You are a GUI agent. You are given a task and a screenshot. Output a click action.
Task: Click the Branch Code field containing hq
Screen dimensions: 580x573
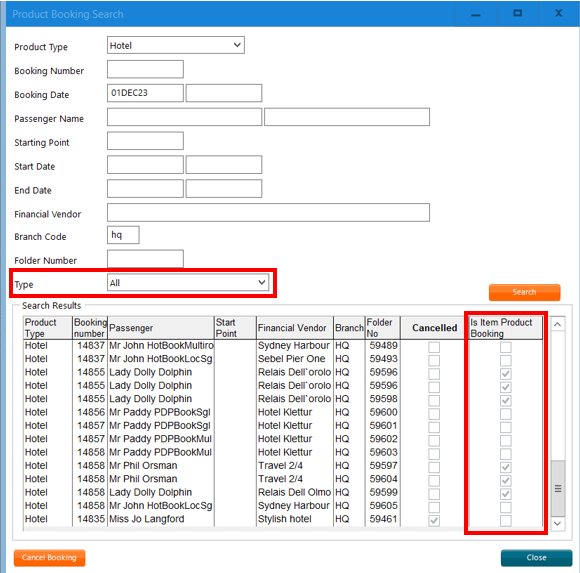coord(123,235)
